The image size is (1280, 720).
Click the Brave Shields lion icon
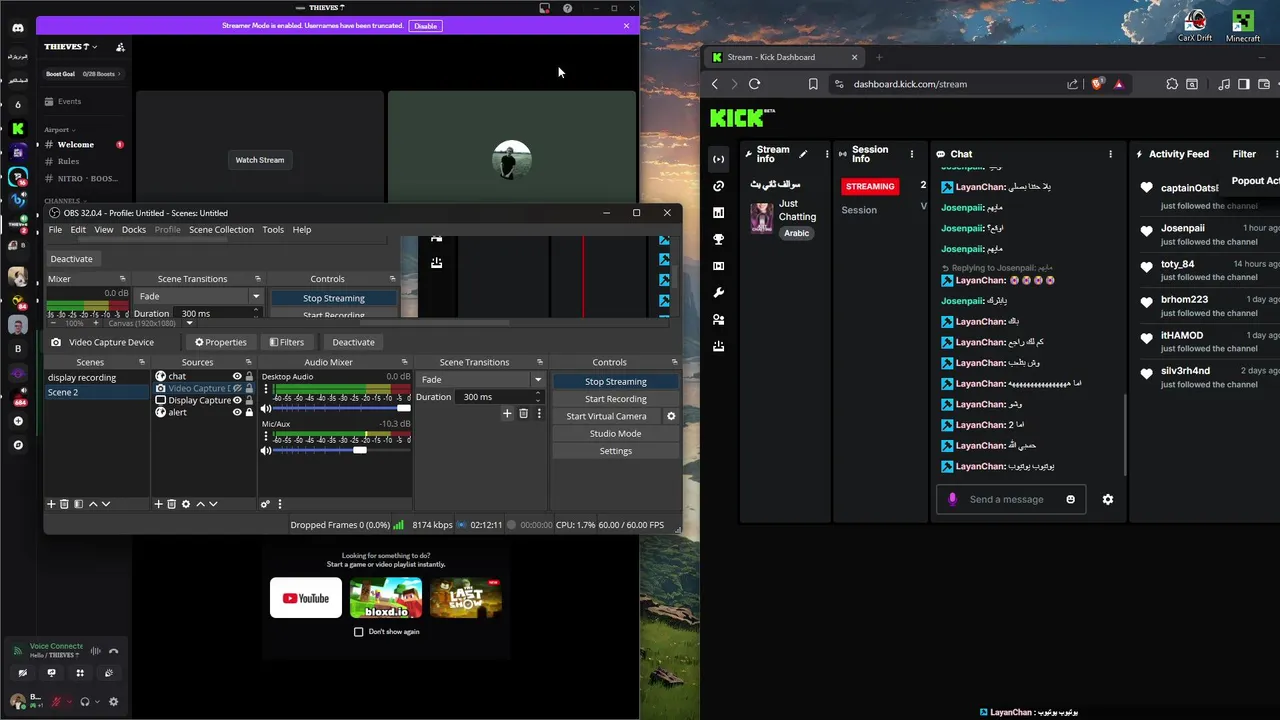pos(1097,84)
